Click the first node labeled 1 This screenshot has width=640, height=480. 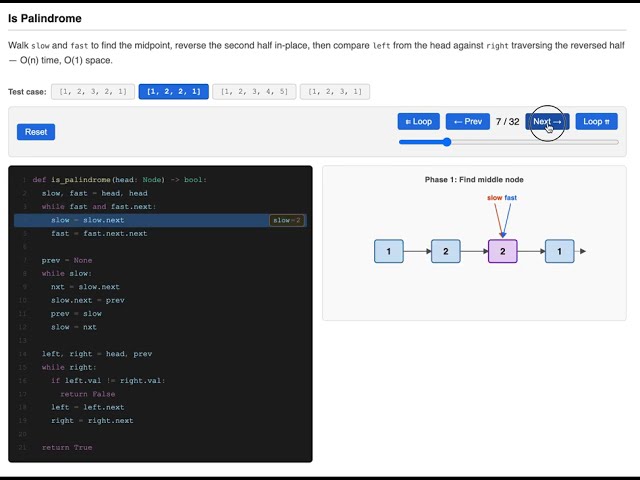tap(389, 251)
